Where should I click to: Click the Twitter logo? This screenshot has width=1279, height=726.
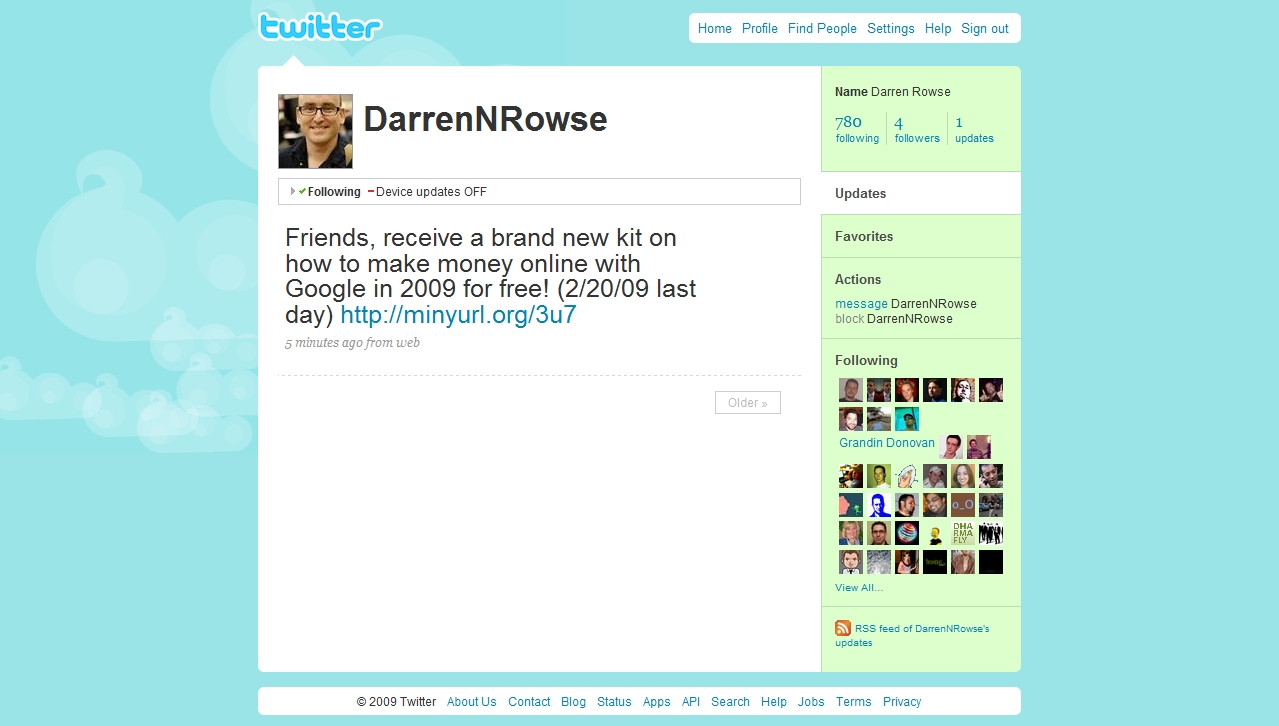click(318, 27)
